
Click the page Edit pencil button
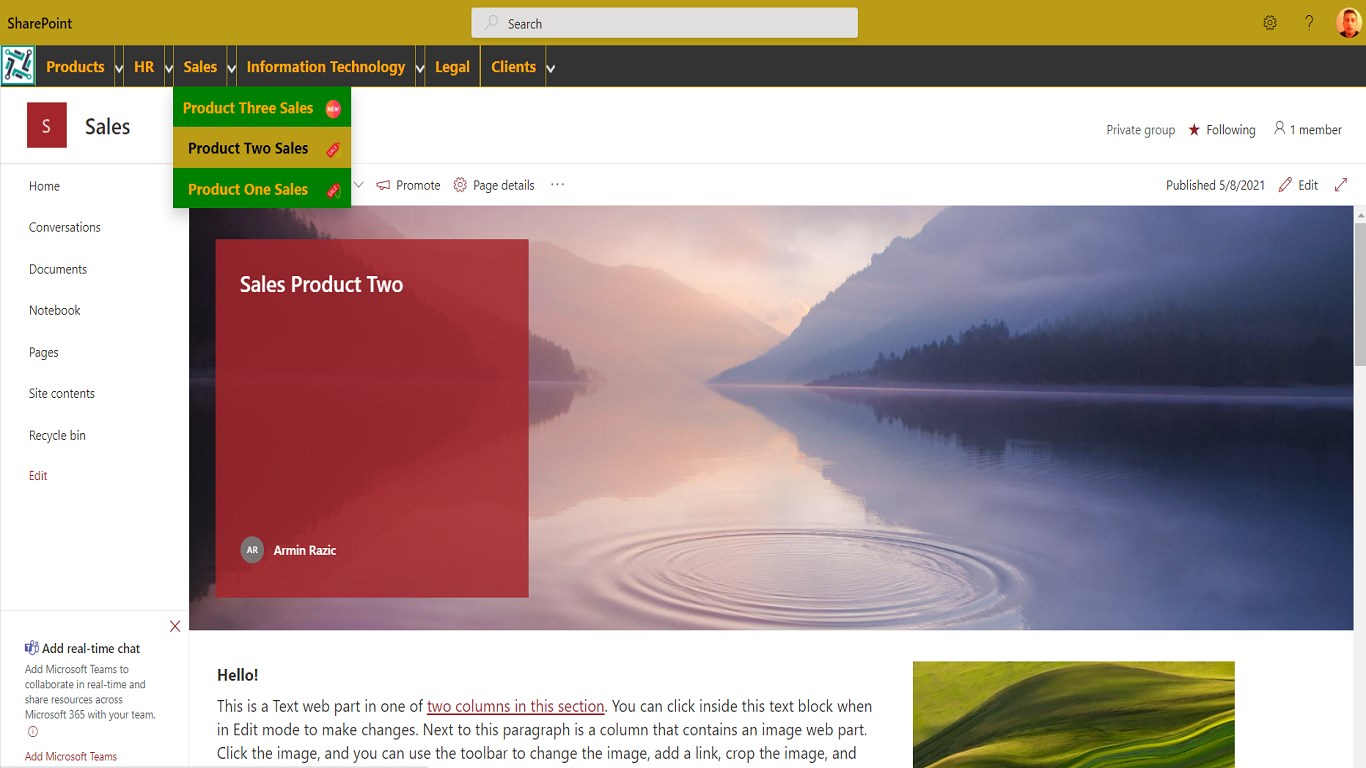[x=1298, y=185]
